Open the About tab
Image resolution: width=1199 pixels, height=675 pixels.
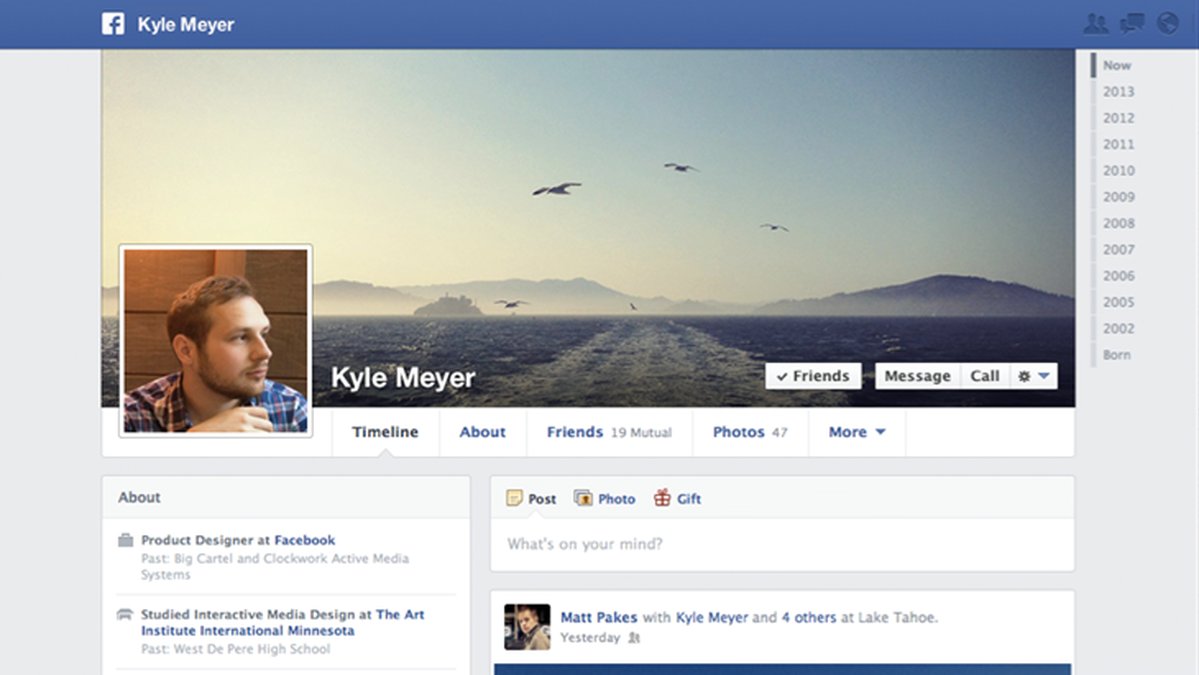click(483, 432)
